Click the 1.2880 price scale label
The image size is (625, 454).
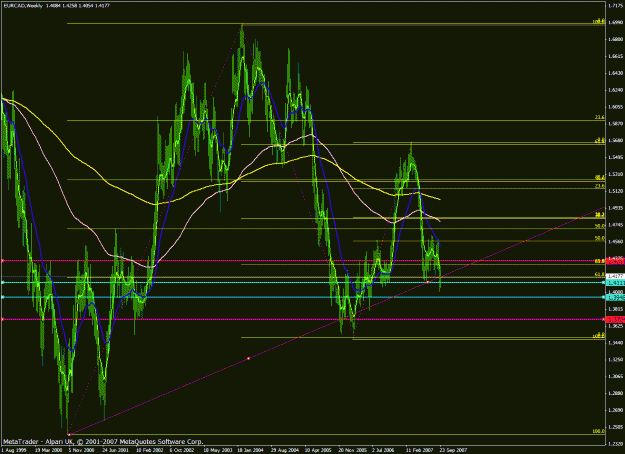click(x=614, y=393)
